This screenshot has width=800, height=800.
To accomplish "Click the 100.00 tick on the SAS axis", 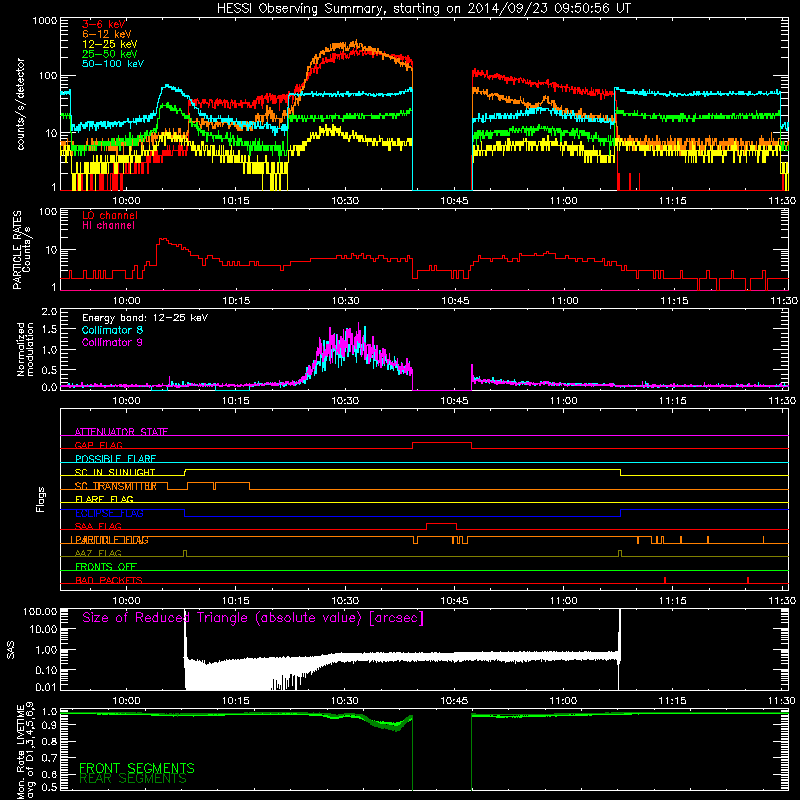I will coord(40,611).
